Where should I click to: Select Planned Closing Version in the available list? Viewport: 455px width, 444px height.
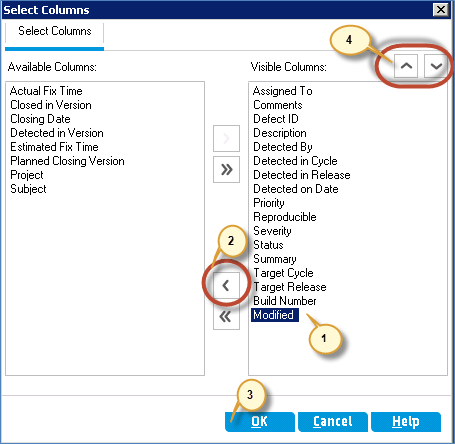pos(67,161)
